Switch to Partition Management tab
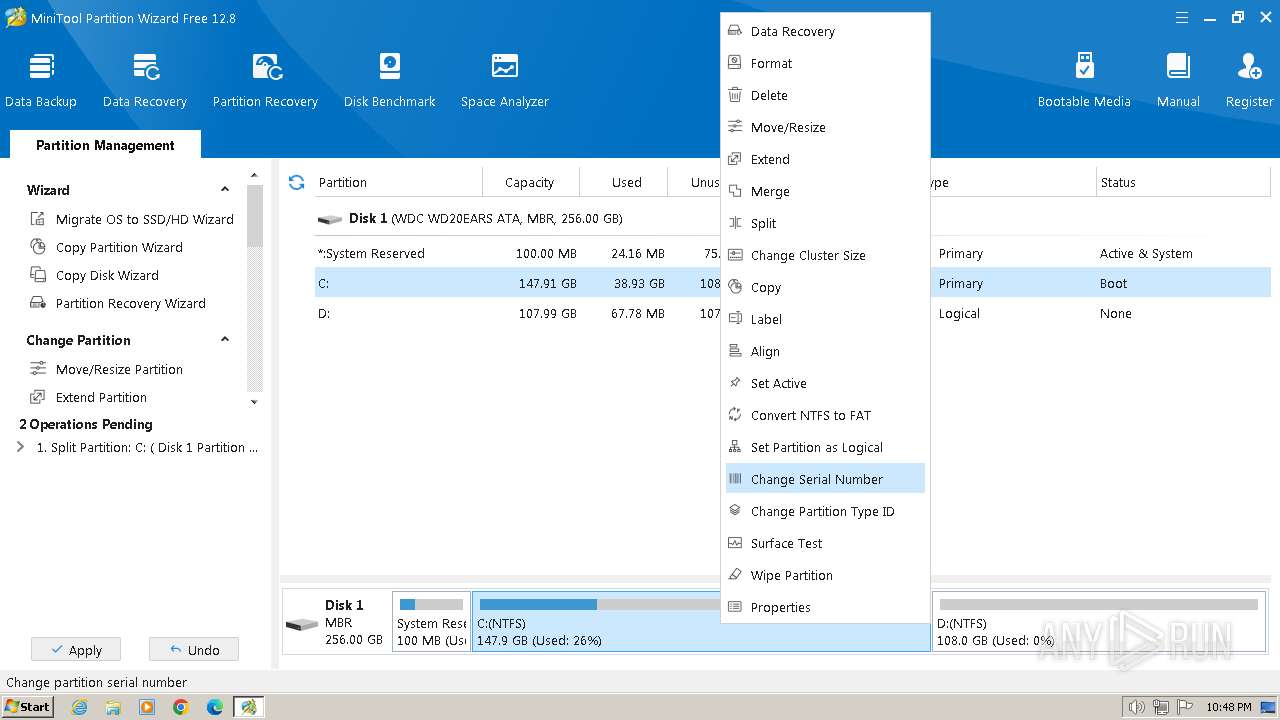1280x720 pixels. coord(105,145)
